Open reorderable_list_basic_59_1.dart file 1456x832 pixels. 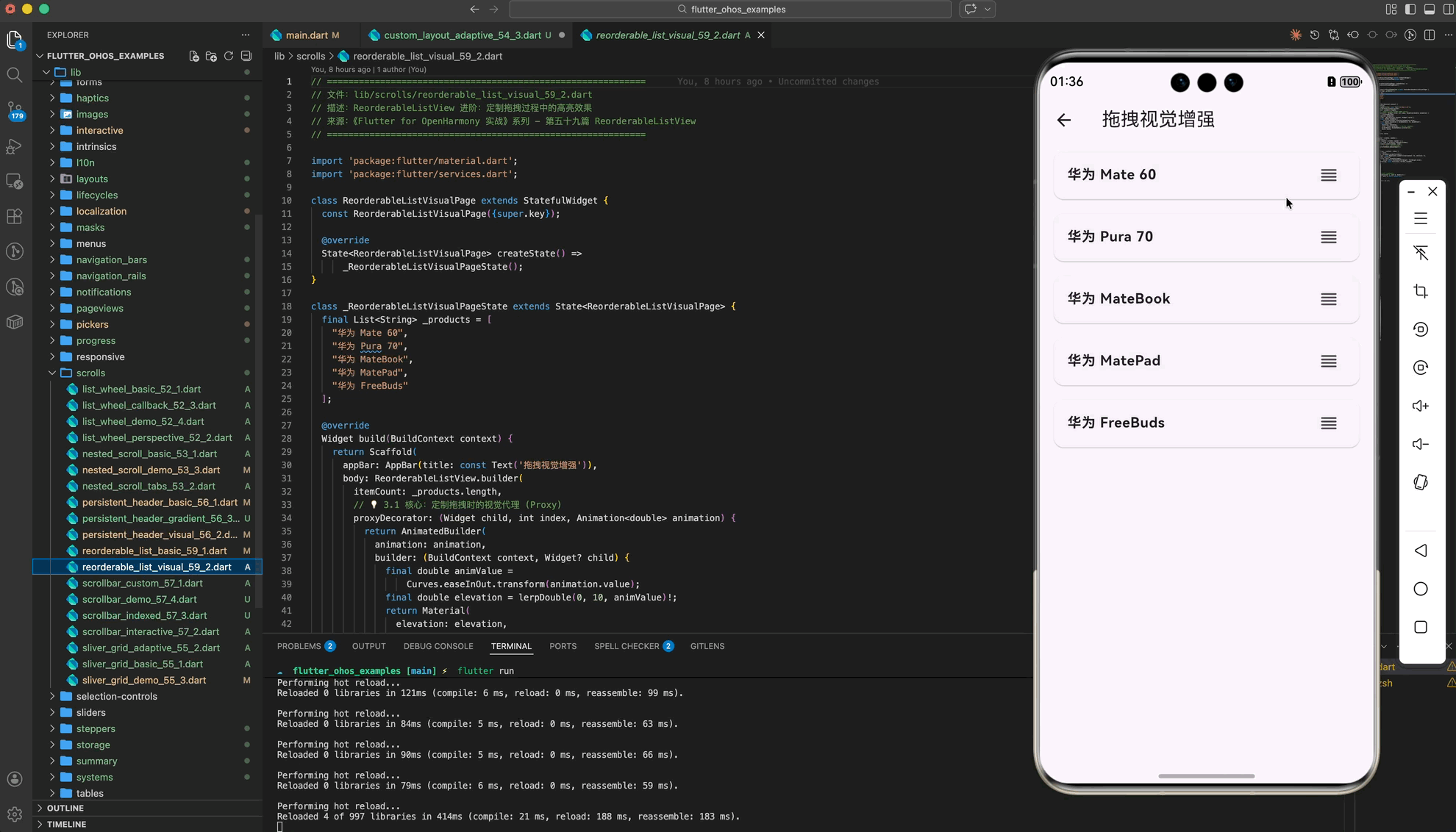coord(154,551)
